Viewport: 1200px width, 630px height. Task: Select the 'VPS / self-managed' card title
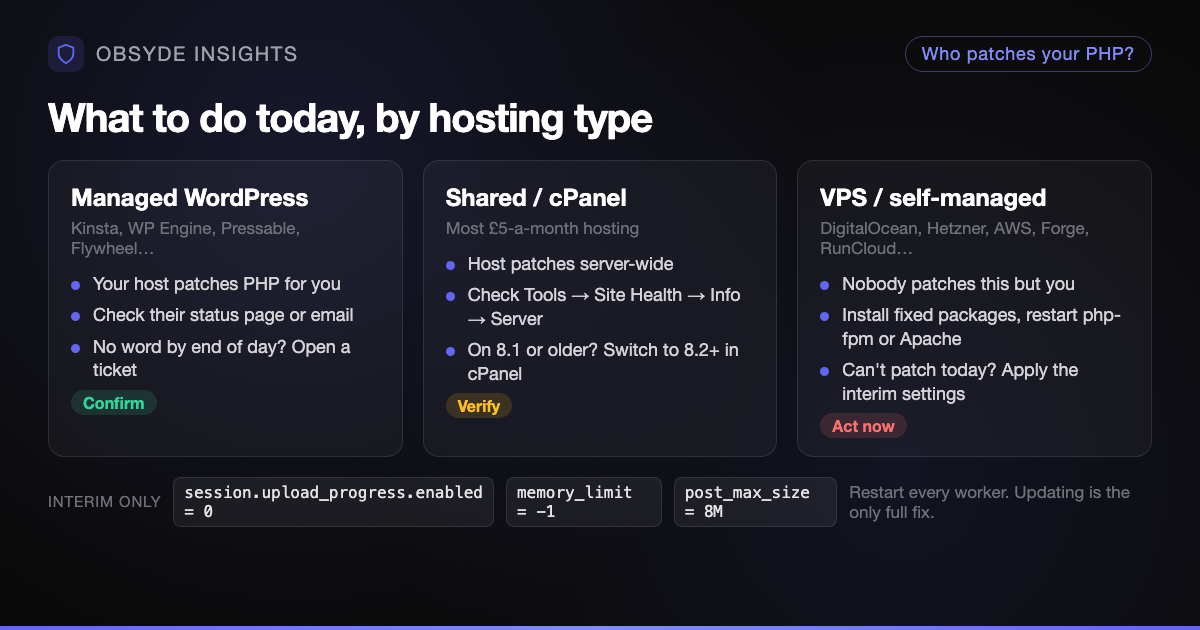(x=933, y=197)
